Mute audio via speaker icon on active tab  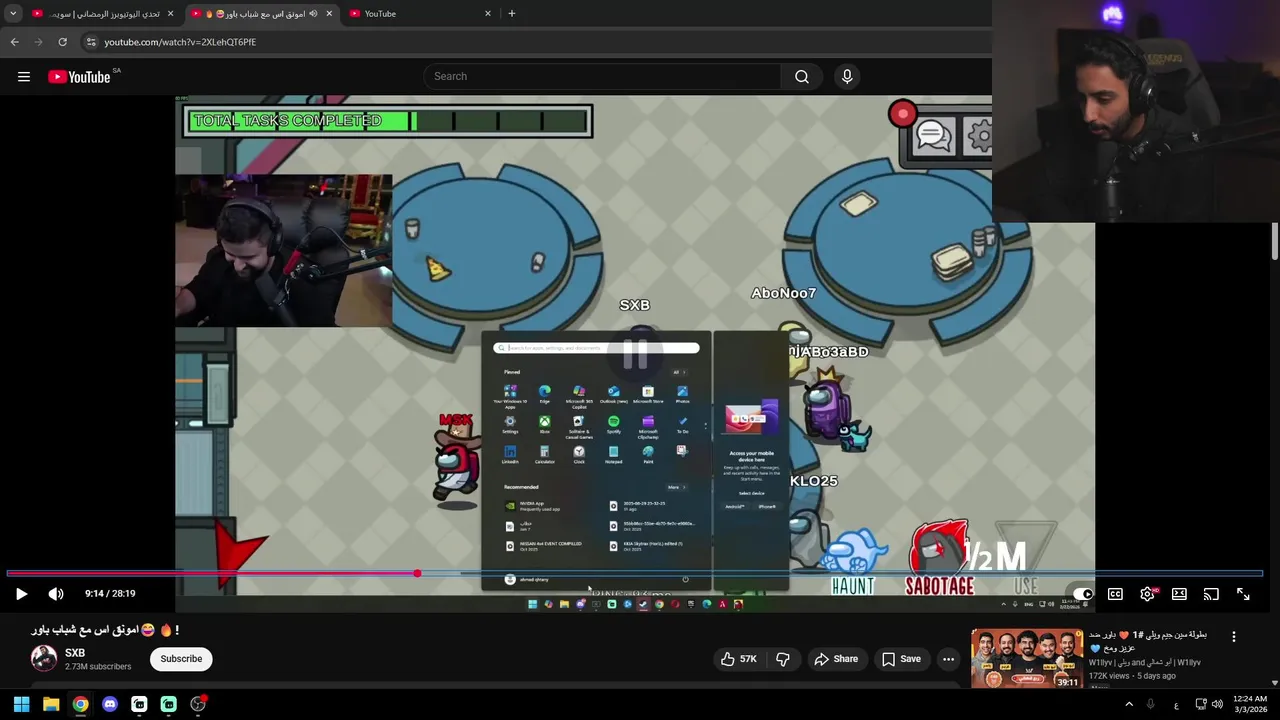tap(313, 14)
